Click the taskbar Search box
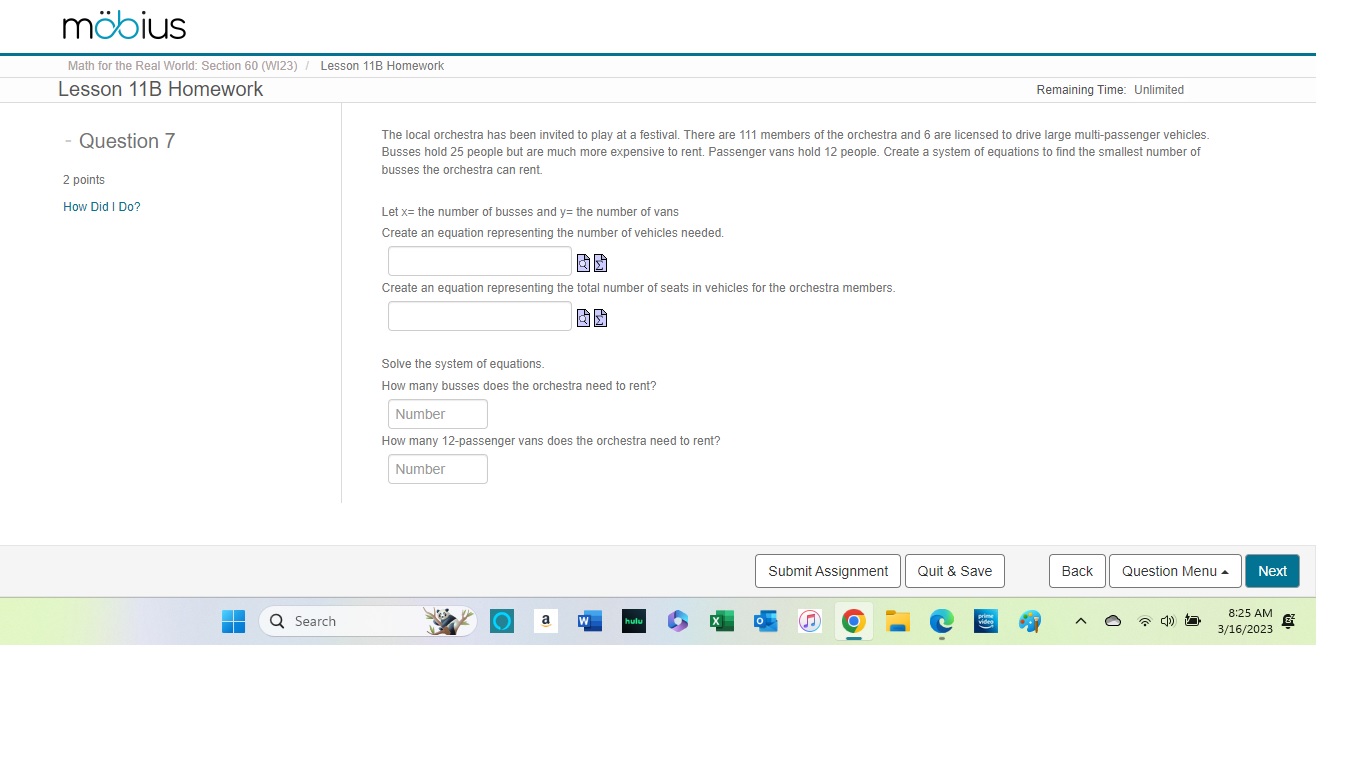Screen dimensions: 1366x768 [368, 622]
